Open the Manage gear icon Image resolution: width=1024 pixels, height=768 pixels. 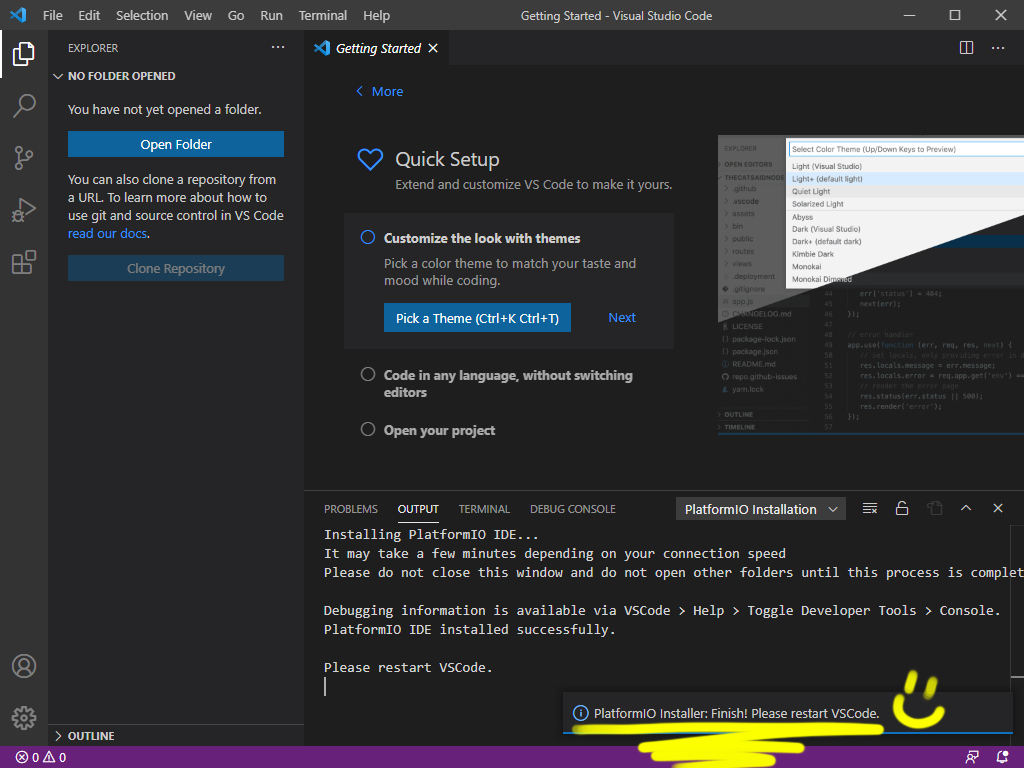coord(24,718)
